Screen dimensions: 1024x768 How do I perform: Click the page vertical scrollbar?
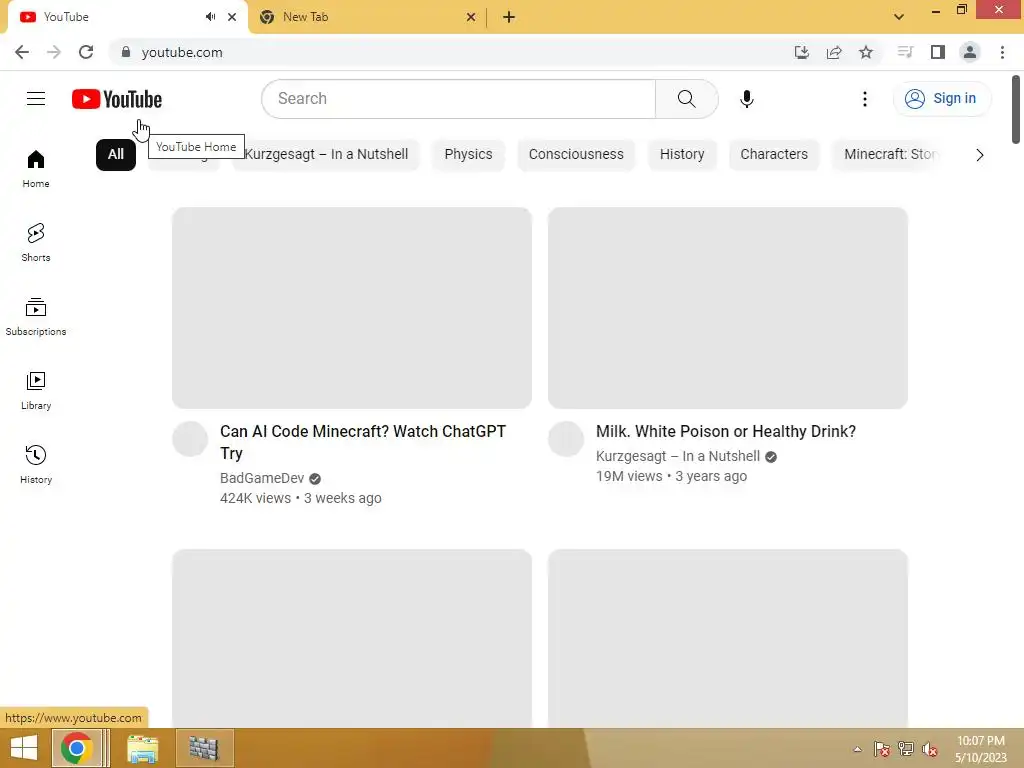(1016, 109)
